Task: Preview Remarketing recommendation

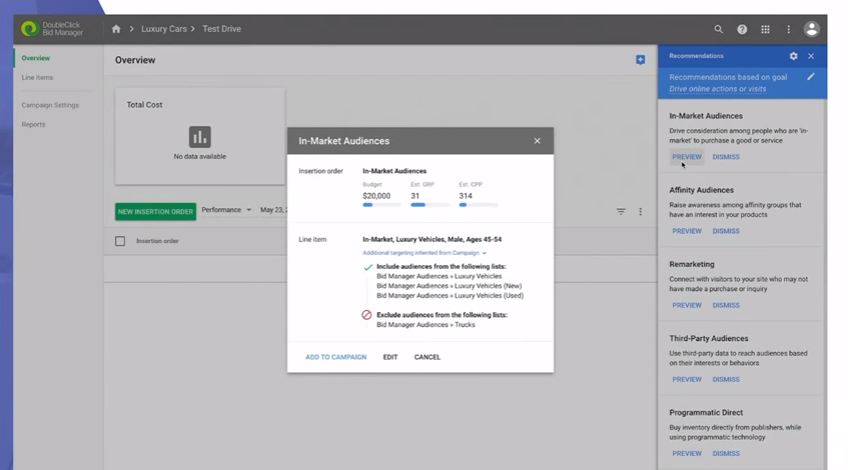Action: click(687, 305)
